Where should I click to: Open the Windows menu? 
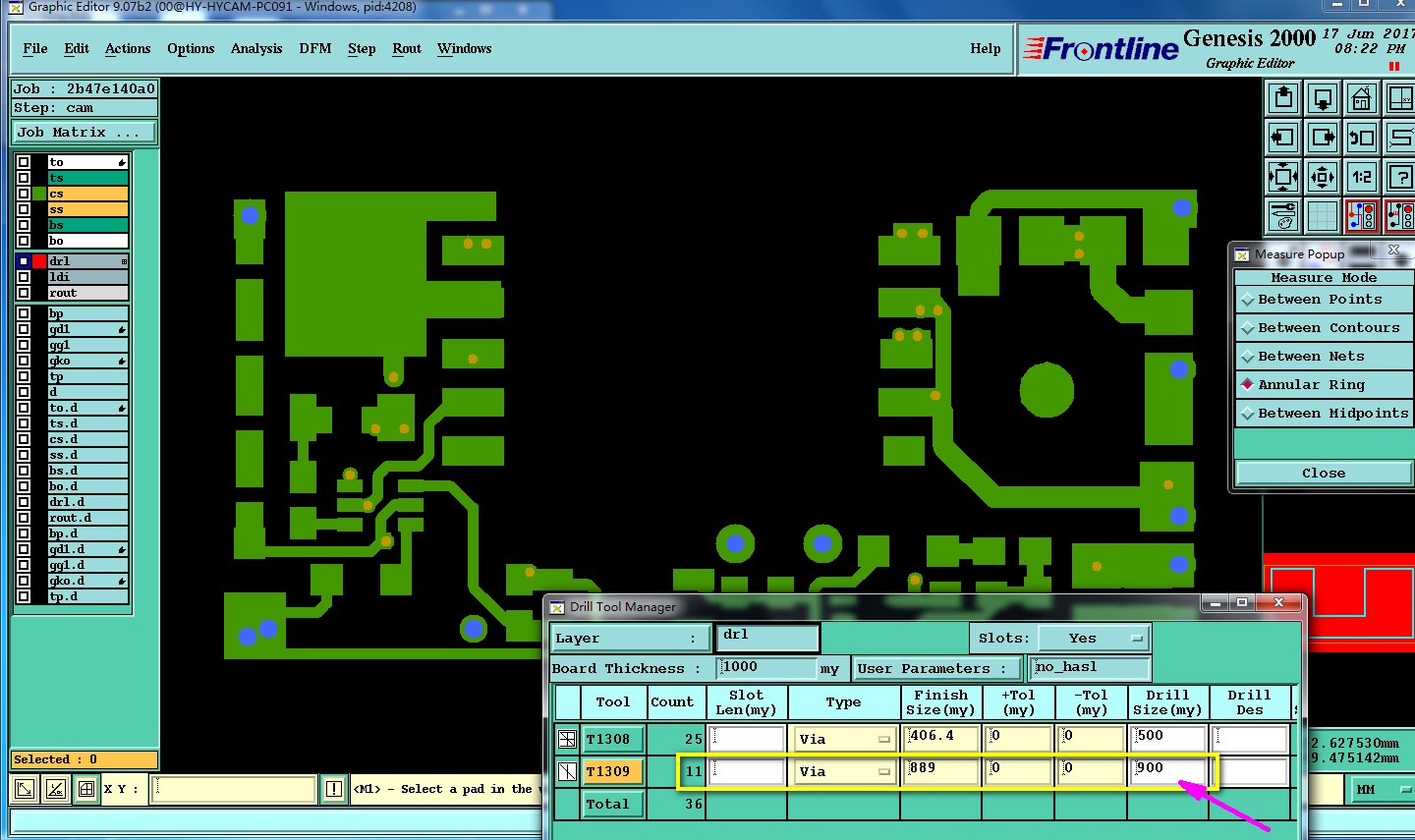[464, 48]
